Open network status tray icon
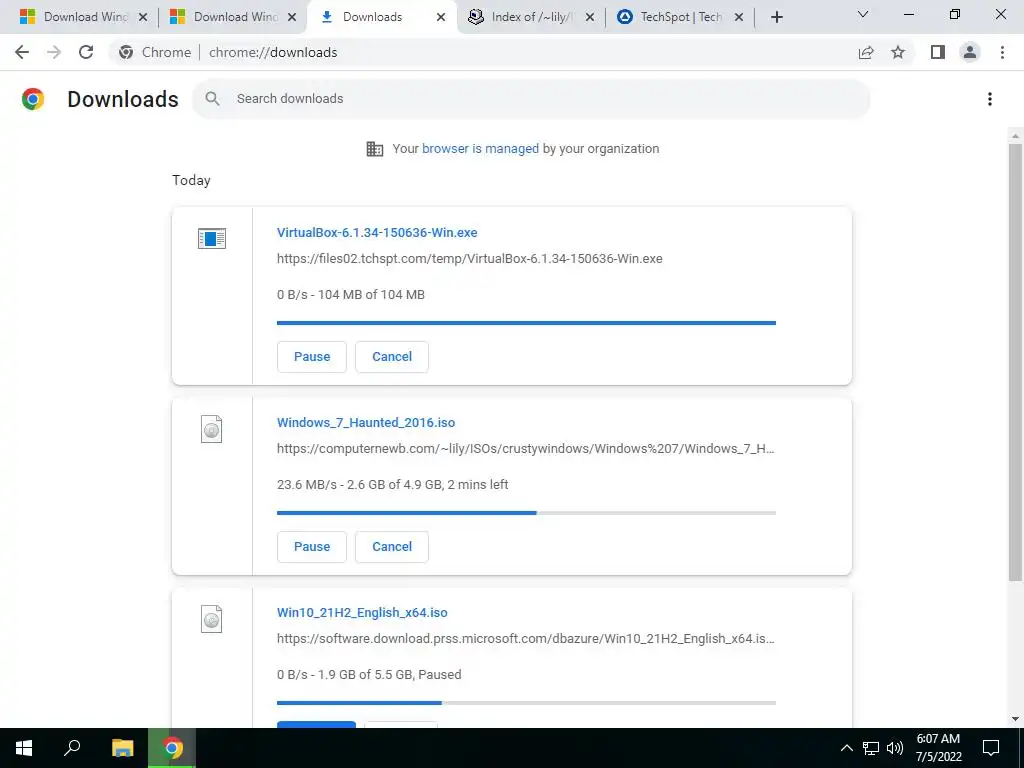 pos(871,748)
